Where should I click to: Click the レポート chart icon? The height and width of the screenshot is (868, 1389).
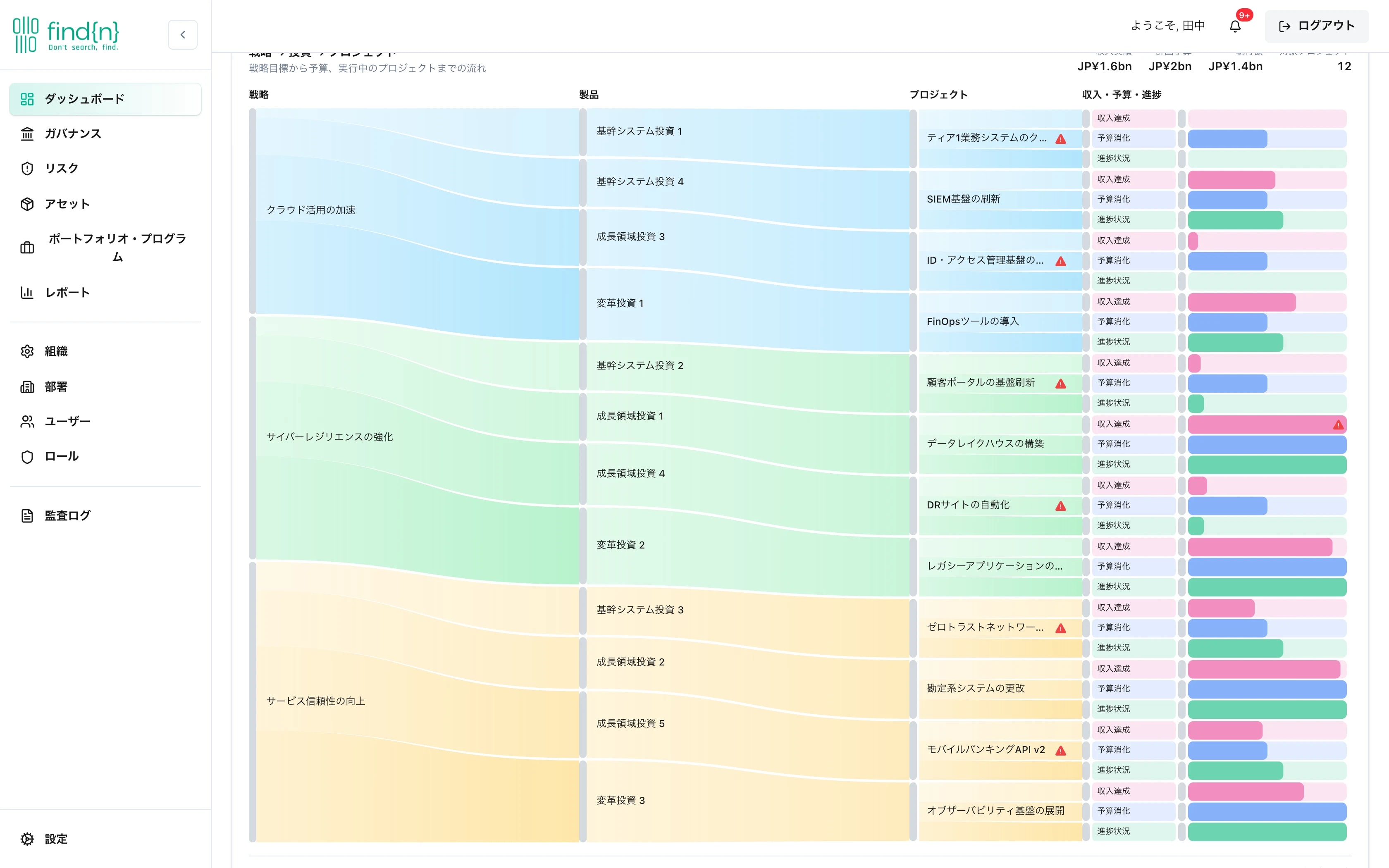tap(27, 292)
